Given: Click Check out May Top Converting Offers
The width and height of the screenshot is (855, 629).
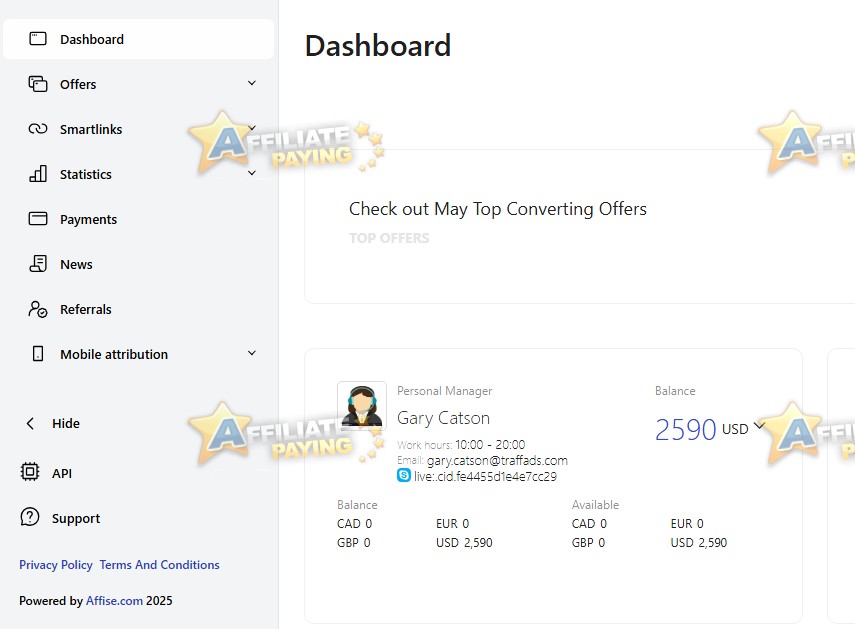Looking at the screenshot, I should pos(498,209).
